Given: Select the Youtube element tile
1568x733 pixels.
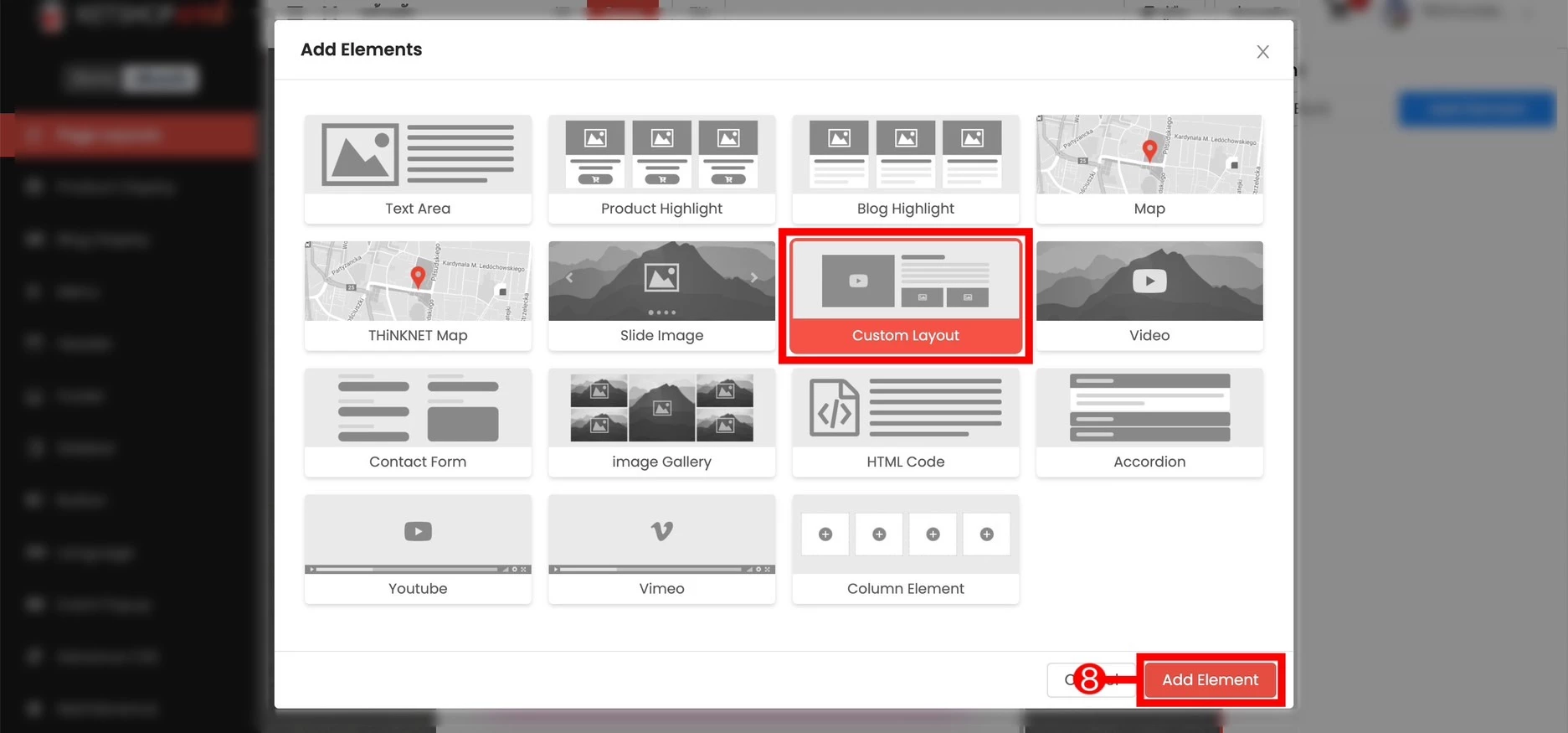Looking at the screenshot, I should pyautogui.click(x=418, y=549).
